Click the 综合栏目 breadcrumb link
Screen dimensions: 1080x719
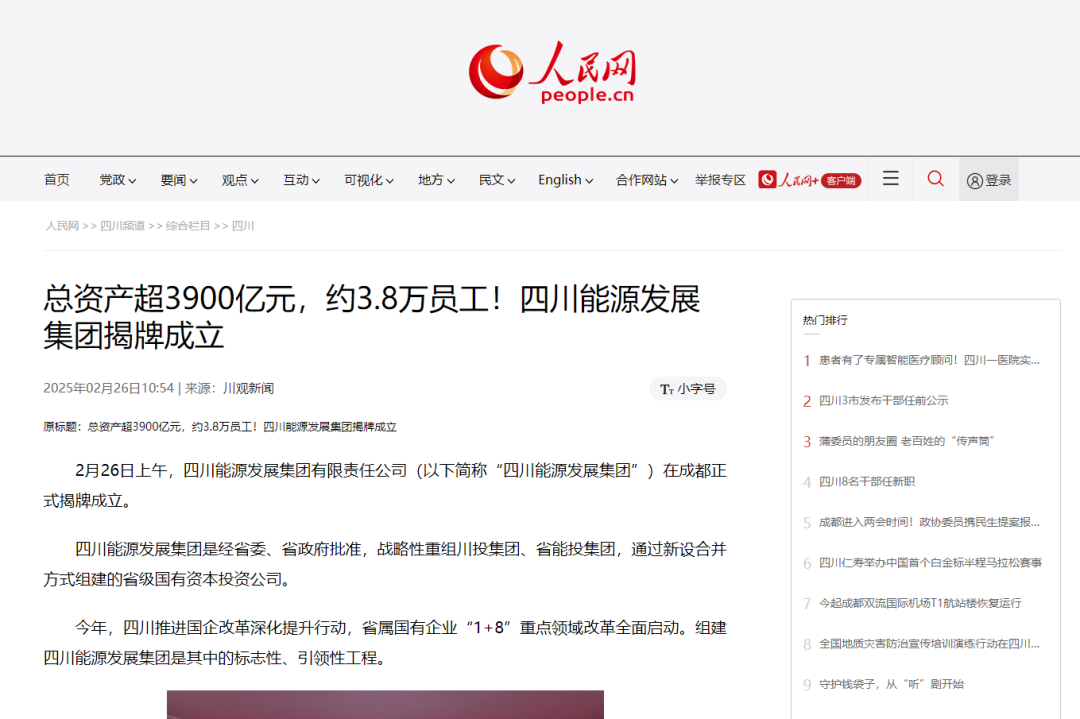click(x=188, y=226)
